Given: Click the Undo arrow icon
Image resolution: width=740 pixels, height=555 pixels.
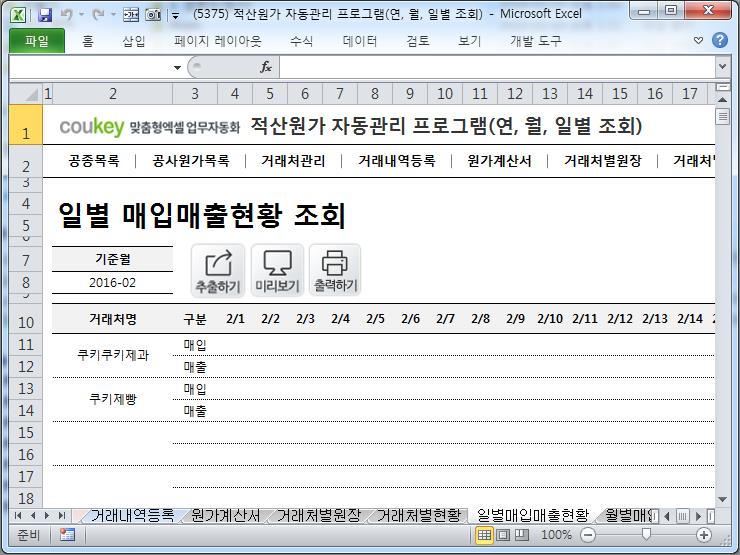Looking at the screenshot, I should point(67,15).
